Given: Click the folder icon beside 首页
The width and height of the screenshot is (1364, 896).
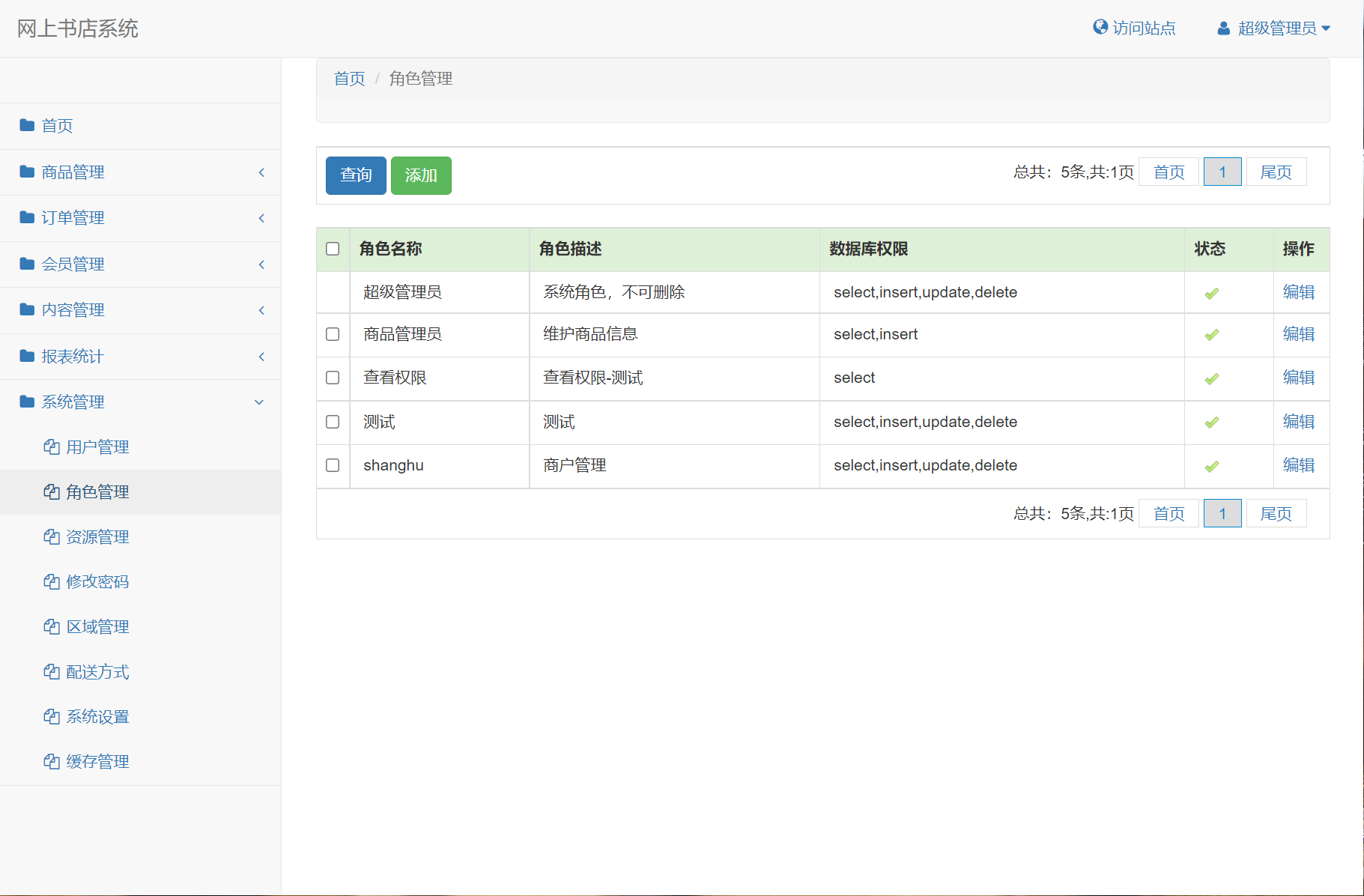Looking at the screenshot, I should coord(25,126).
